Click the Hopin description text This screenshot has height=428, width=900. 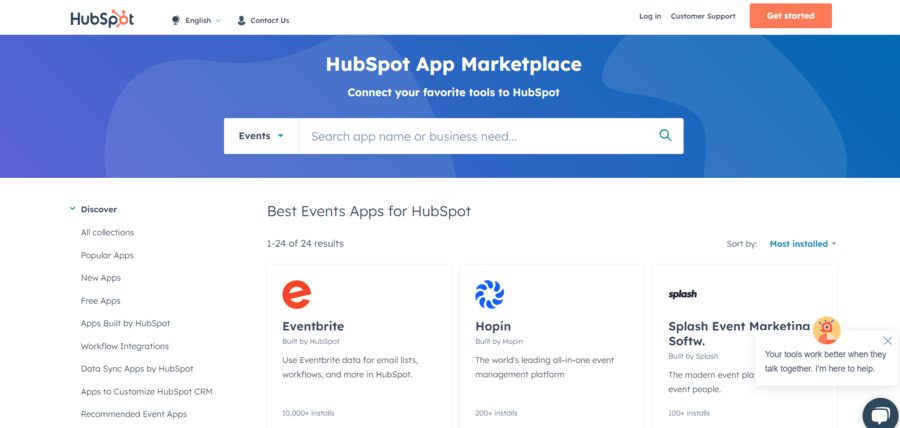point(545,367)
